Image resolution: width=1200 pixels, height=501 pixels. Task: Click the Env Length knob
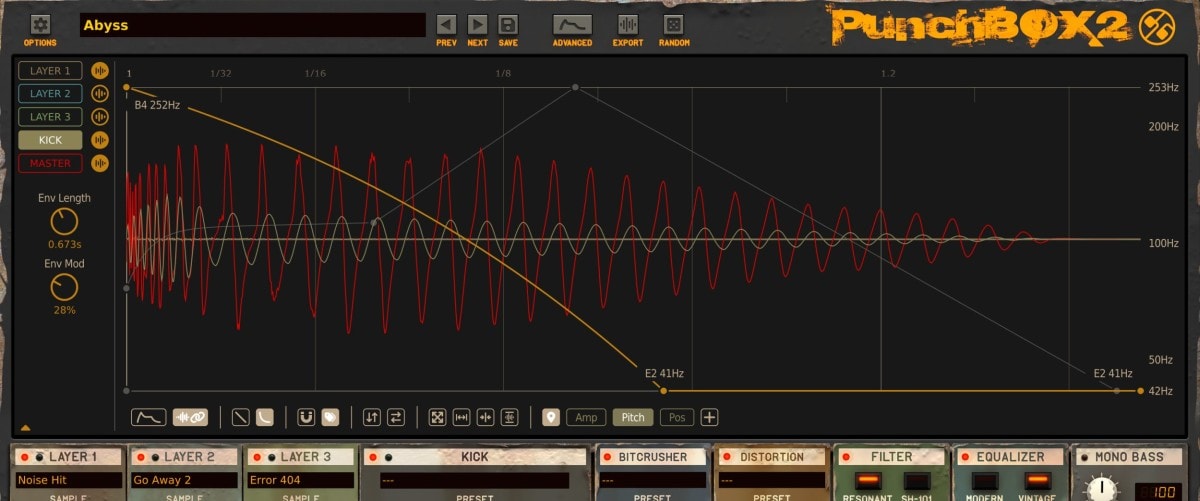64,222
